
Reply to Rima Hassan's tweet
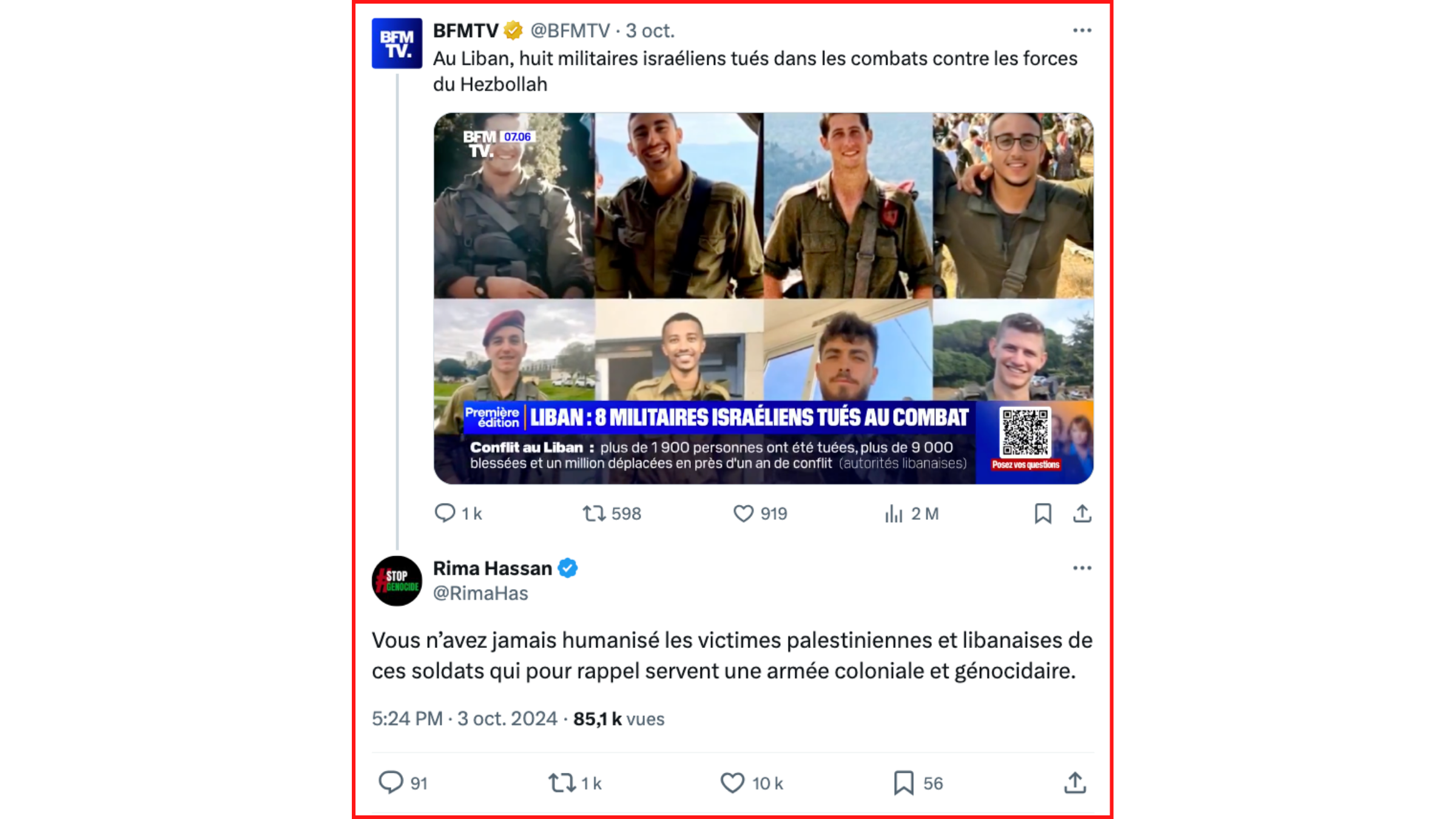(x=403, y=783)
